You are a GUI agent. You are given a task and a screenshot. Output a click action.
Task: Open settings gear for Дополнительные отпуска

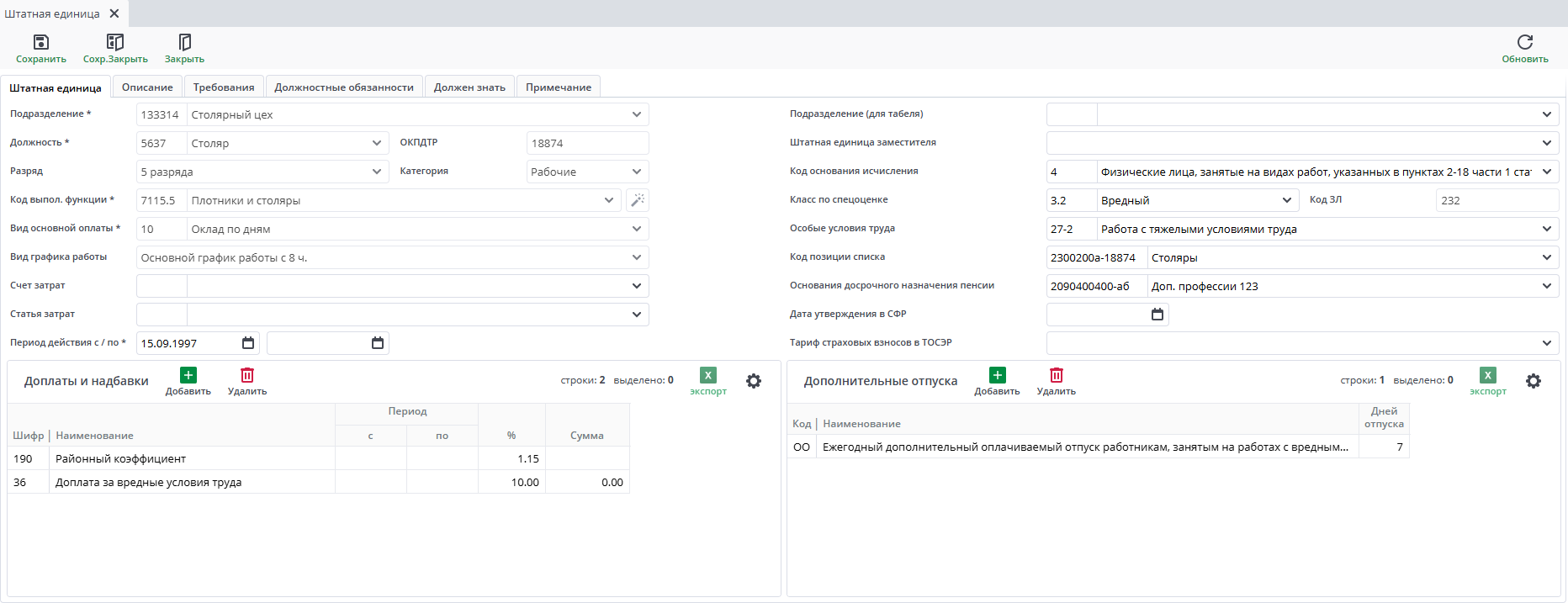(x=1534, y=381)
